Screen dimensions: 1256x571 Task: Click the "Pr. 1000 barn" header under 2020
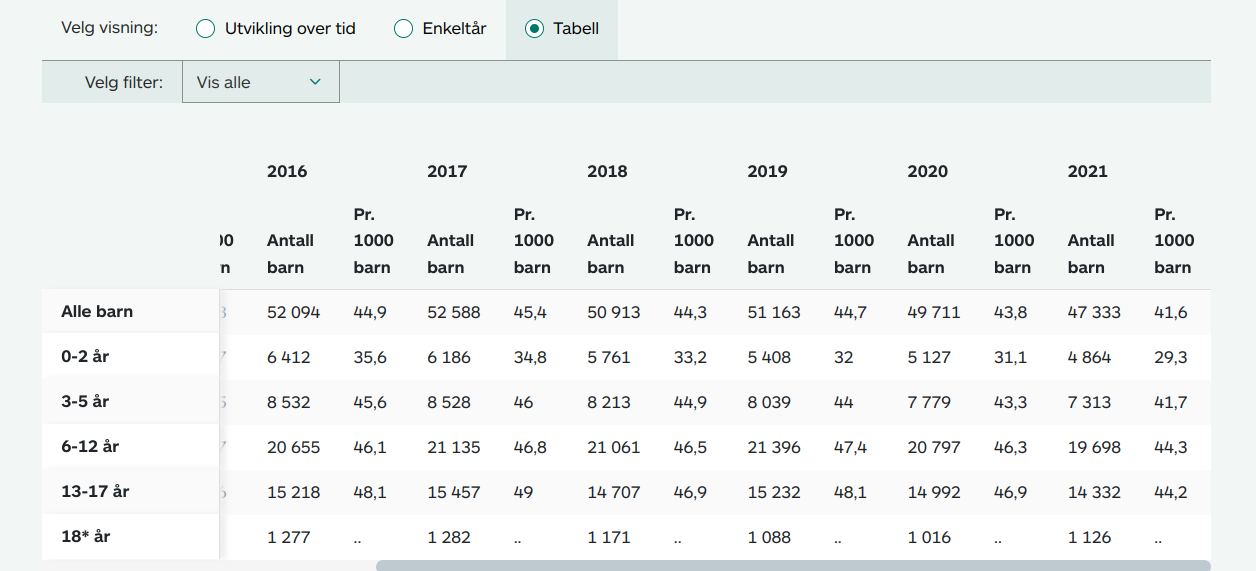1013,241
